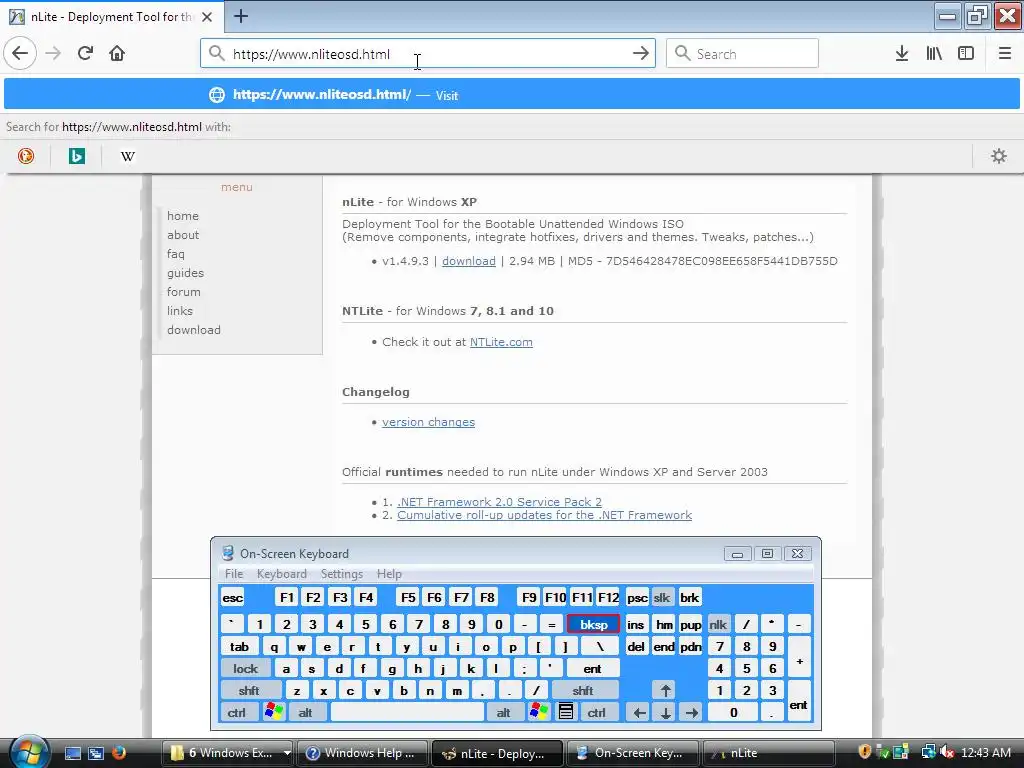1024x768 pixels.
Task: Toggle the right shft key
Action: click(583, 690)
